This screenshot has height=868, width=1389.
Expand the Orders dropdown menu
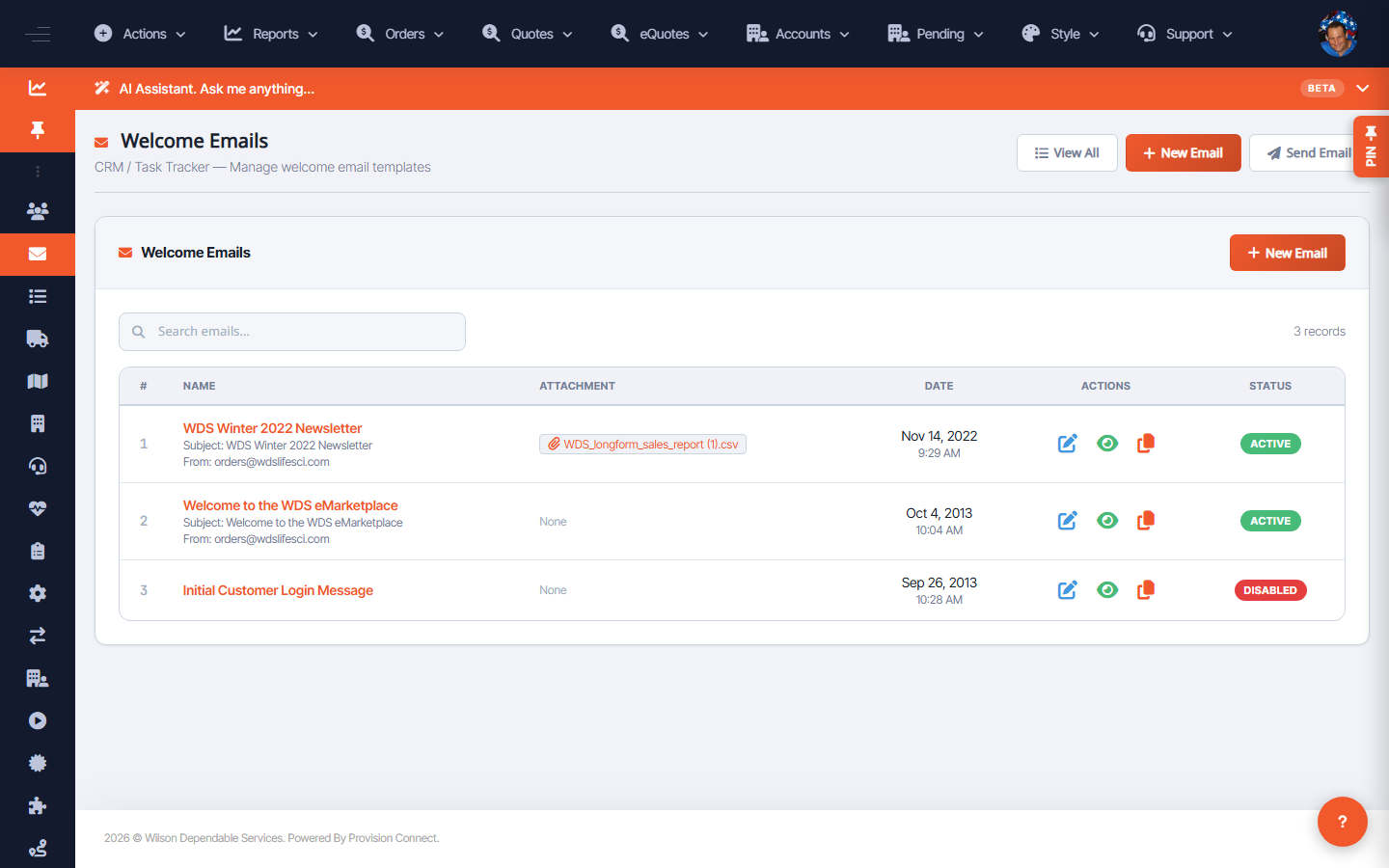[x=400, y=34]
